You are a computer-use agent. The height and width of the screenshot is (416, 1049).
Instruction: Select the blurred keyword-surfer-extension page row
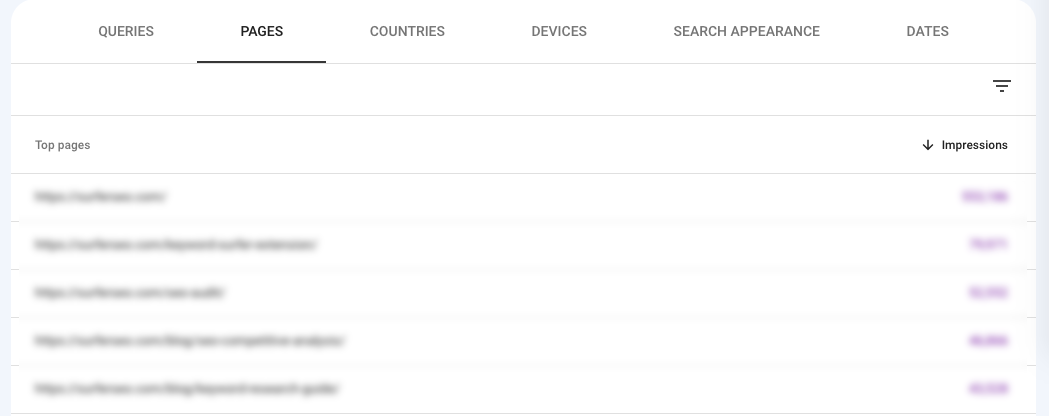click(518, 245)
